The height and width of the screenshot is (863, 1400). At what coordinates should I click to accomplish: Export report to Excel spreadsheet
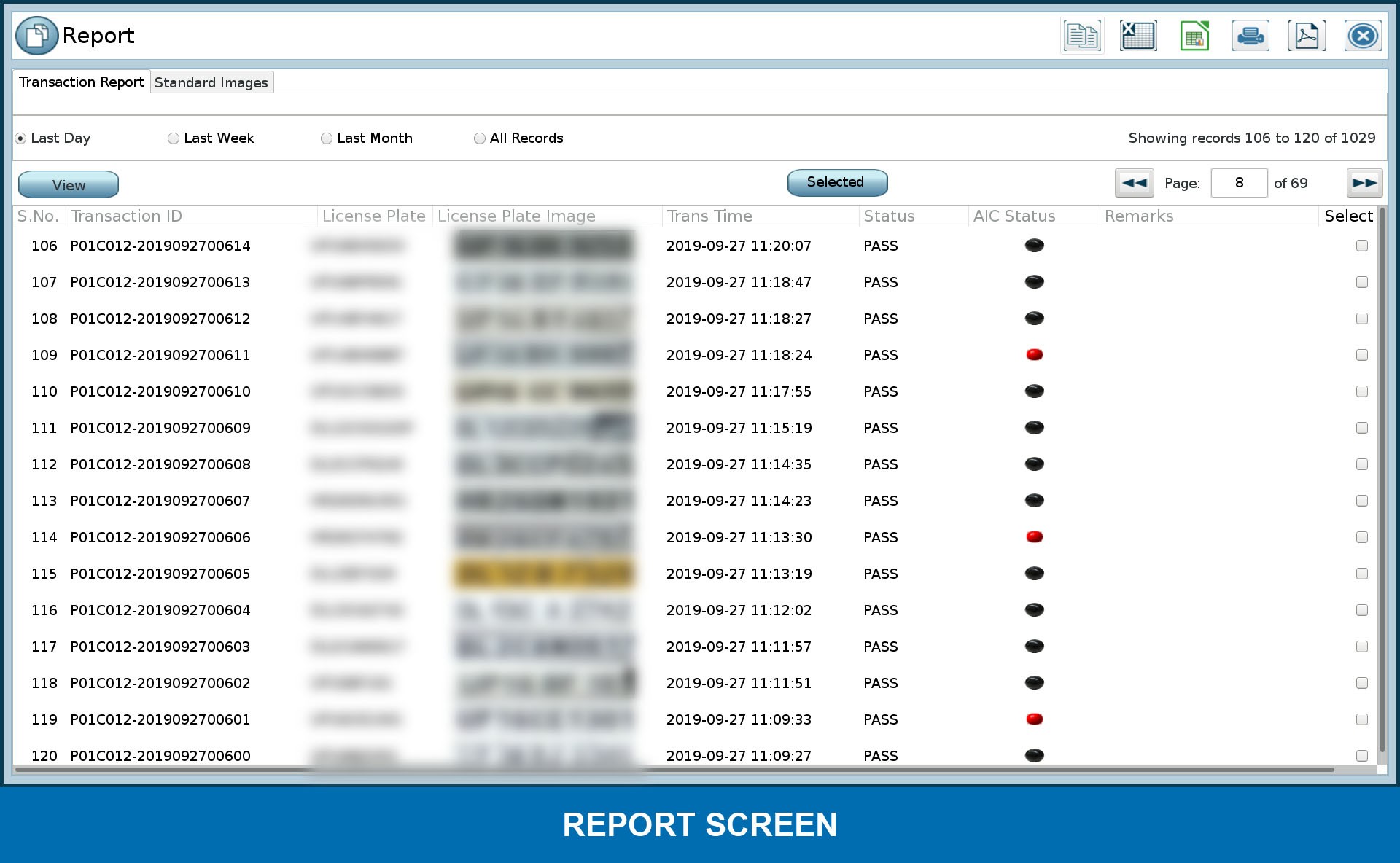pos(1138,36)
